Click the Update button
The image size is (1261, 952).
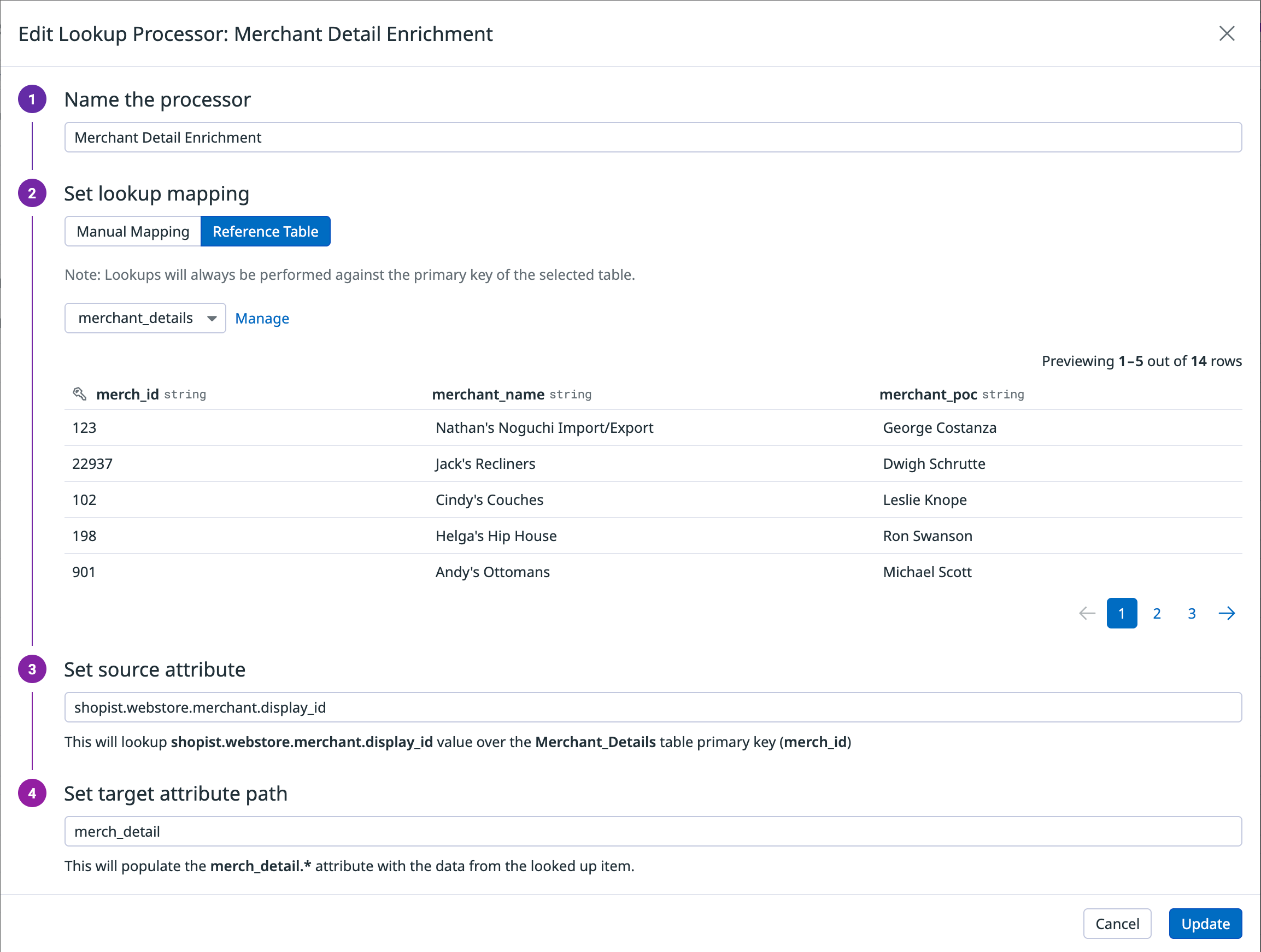point(1205,924)
